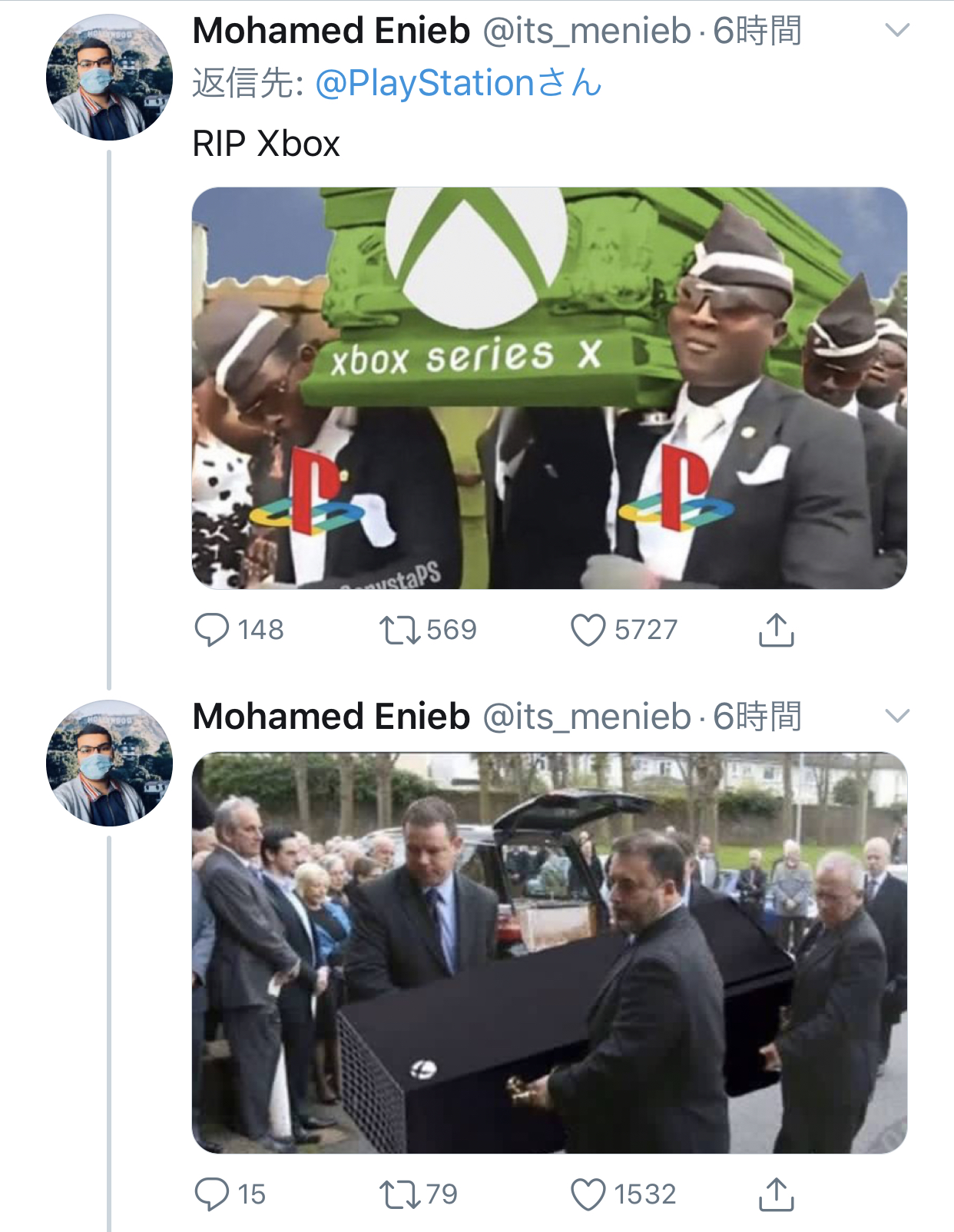954x1232 pixels.
Task: Open the first tweet's 6時間 timestamp
Action: point(757,31)
